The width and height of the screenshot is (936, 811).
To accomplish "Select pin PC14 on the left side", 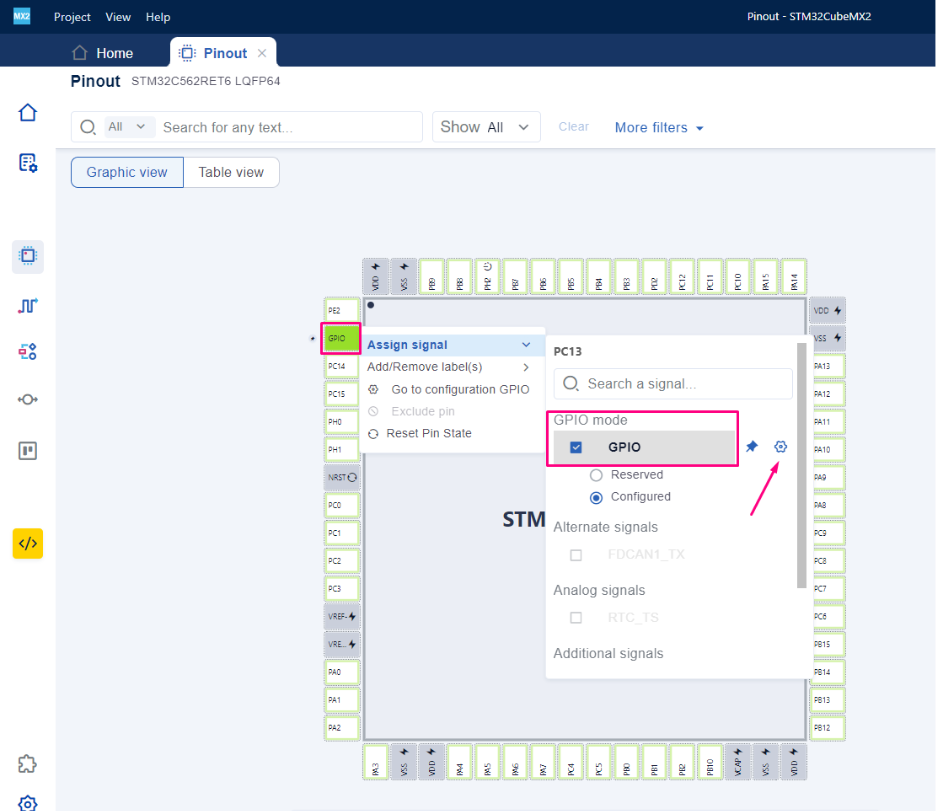I will click(342, 366).
